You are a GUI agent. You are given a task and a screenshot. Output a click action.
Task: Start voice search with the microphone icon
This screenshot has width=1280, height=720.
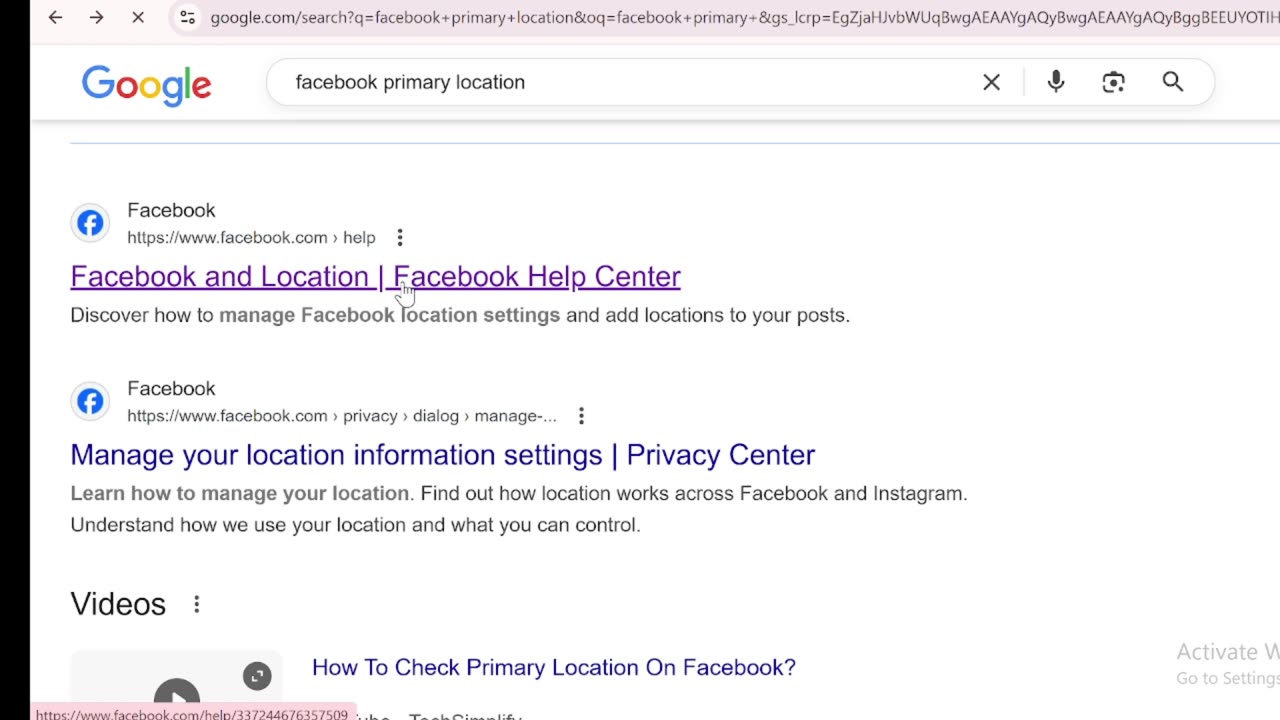click(1056, 82)
